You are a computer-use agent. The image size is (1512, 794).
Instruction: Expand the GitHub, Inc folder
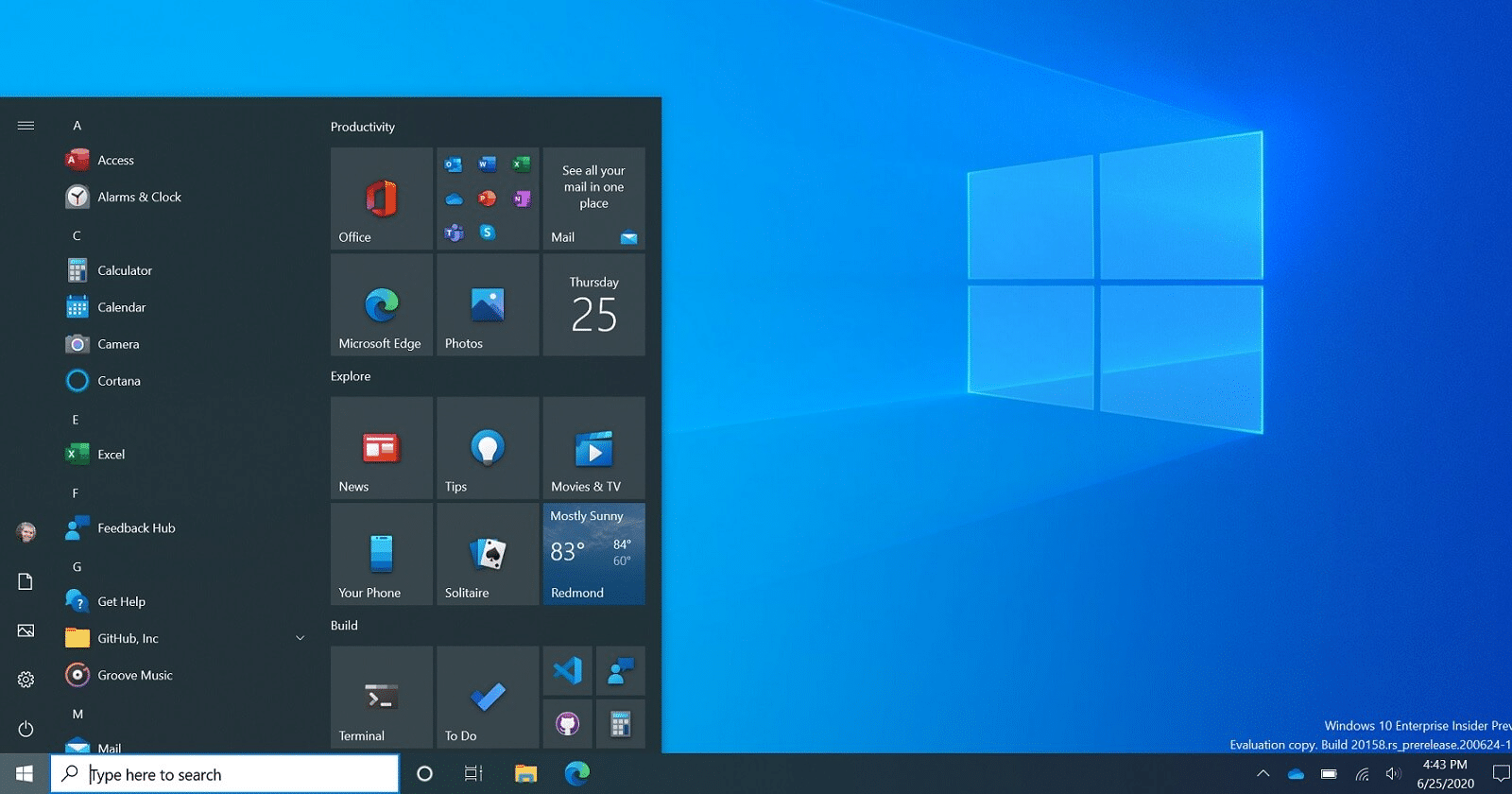[300, 638]
